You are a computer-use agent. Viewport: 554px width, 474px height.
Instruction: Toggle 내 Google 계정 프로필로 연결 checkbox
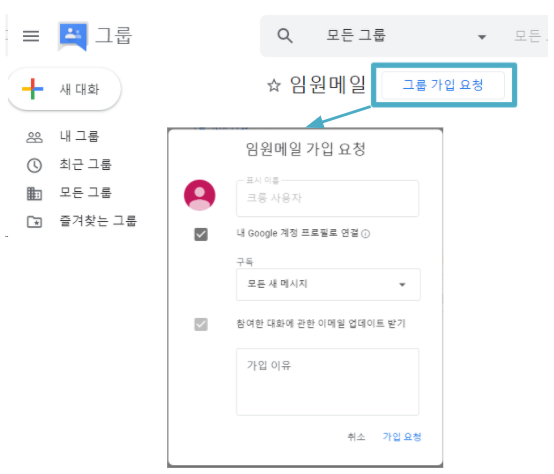point(201,234)
